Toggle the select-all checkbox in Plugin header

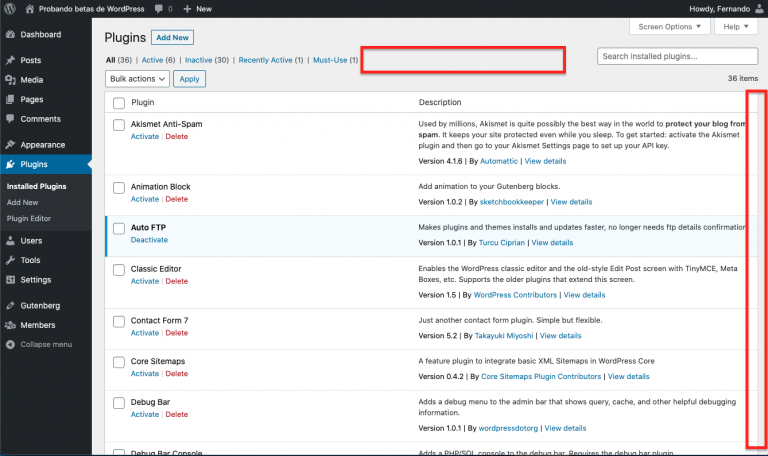pyautogui.click(x=119, y=103)
